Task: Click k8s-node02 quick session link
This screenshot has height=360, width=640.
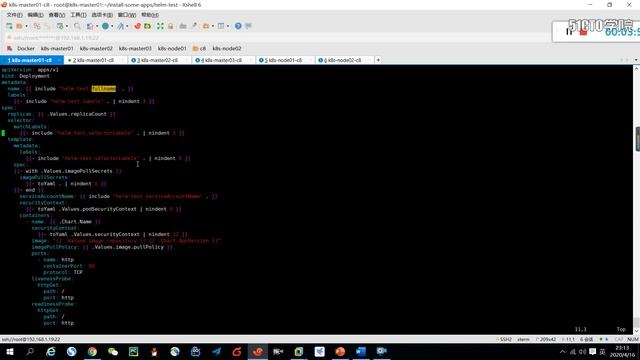Action: (227, 49)
